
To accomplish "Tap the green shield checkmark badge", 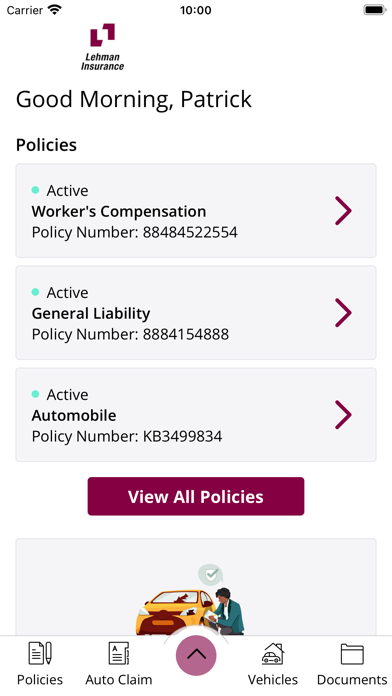I will coord(210,575).
